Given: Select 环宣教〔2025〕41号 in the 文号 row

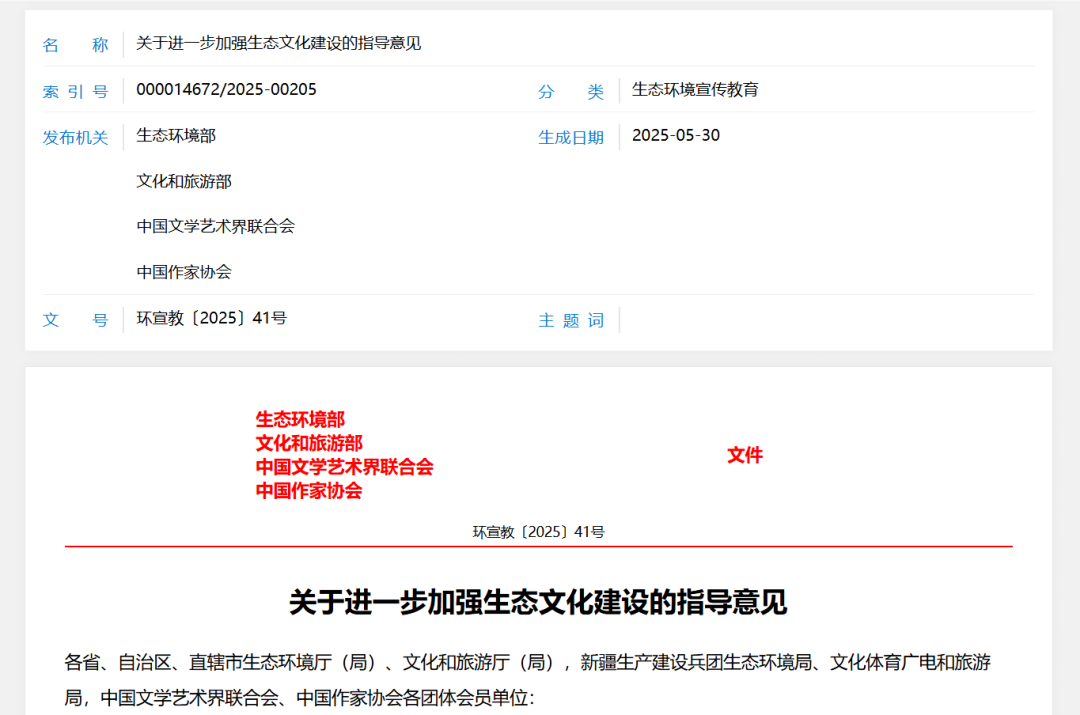Looking at the screenshot, I should click(x=211, y=318).
